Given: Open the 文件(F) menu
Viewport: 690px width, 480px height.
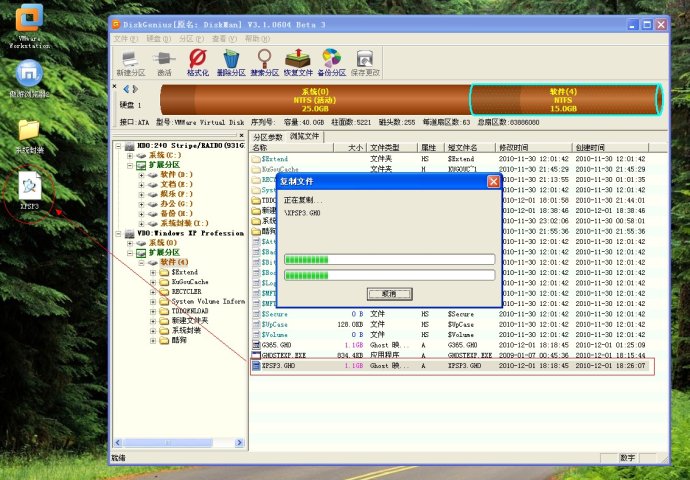Looking at the screenshot, I should pyautogui.click(x=125, y=39).
